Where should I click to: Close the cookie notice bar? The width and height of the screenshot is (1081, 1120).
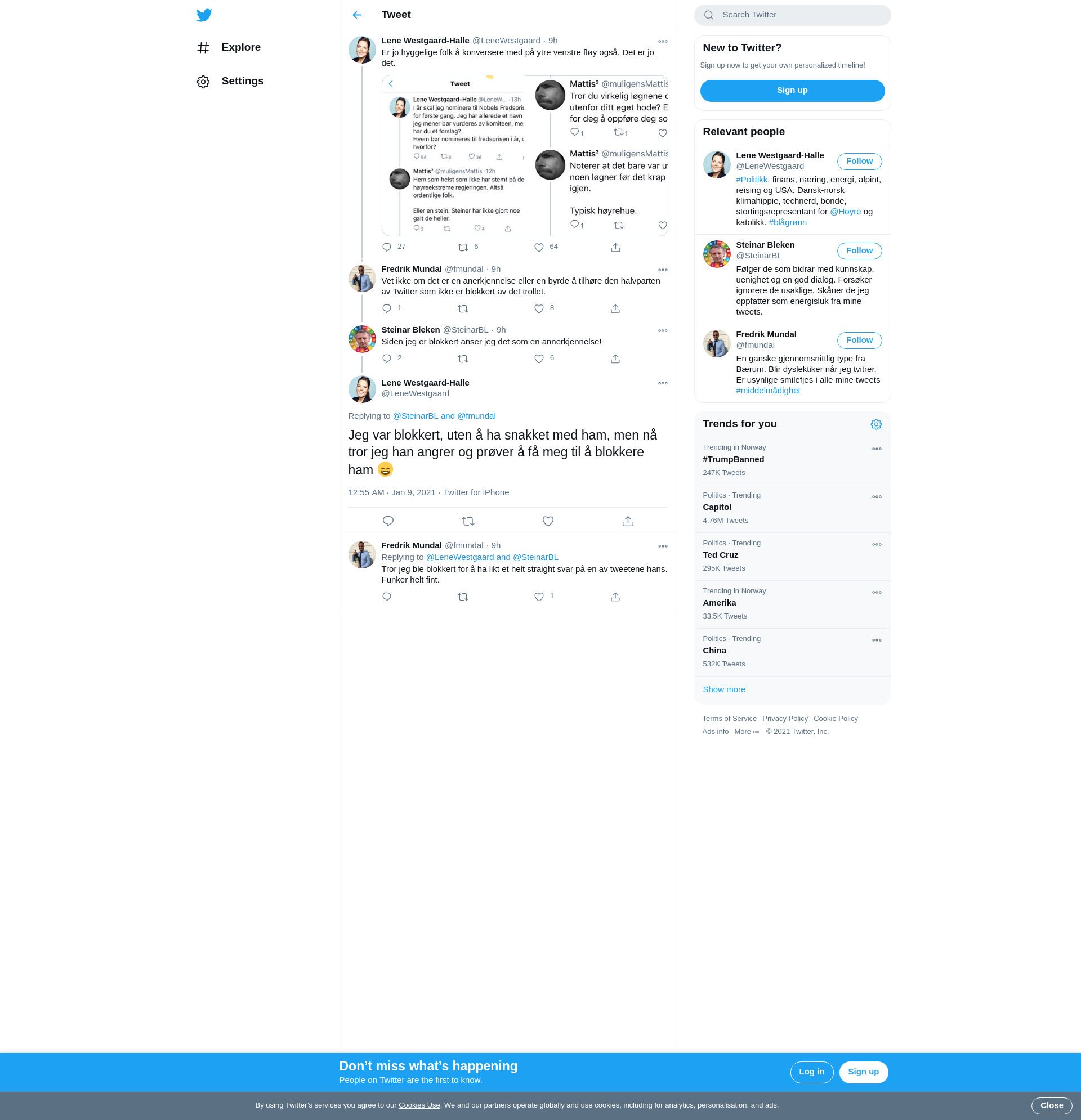point(1051,1106)
